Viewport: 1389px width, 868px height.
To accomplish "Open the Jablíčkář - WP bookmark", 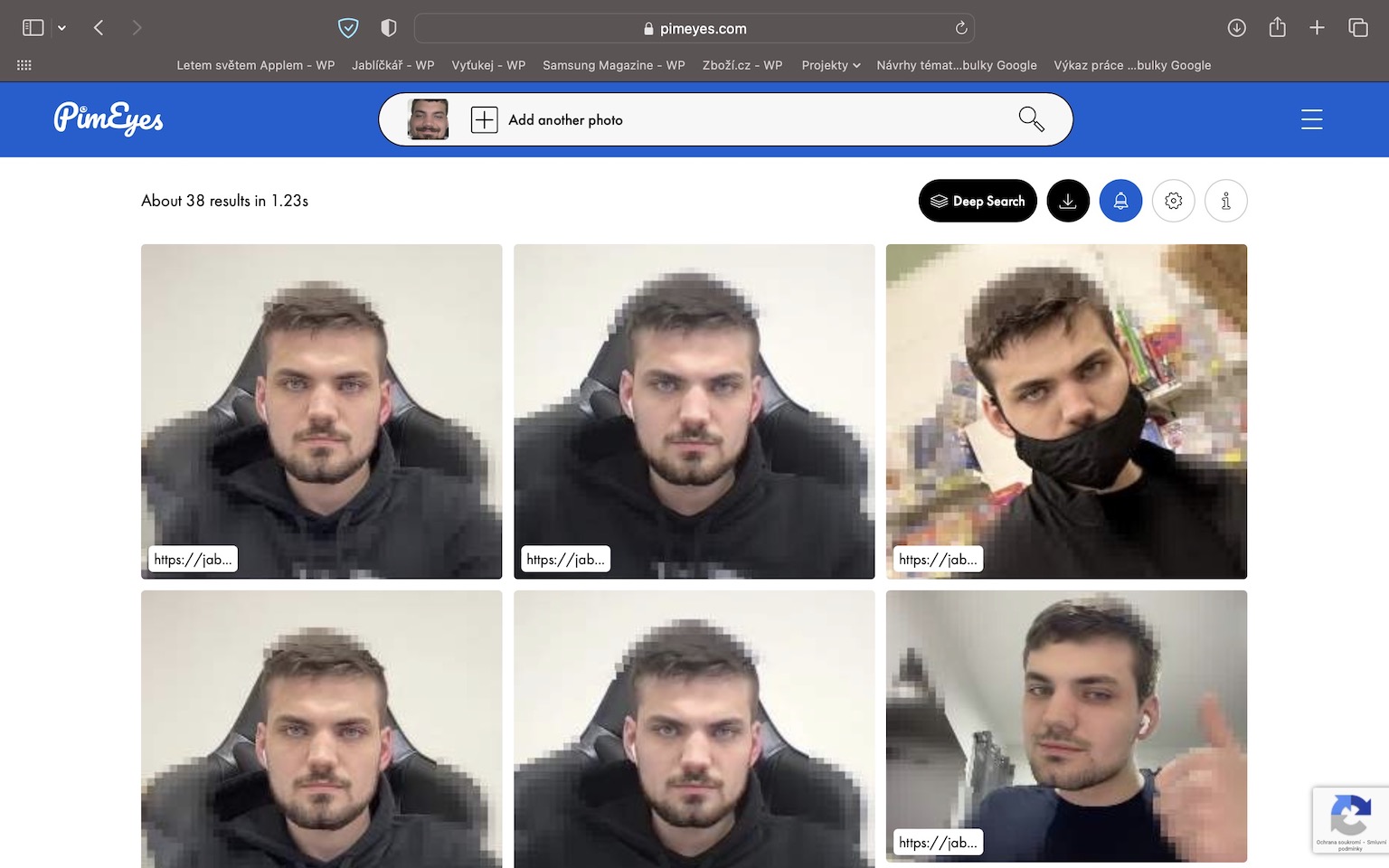I will (393, 65).
